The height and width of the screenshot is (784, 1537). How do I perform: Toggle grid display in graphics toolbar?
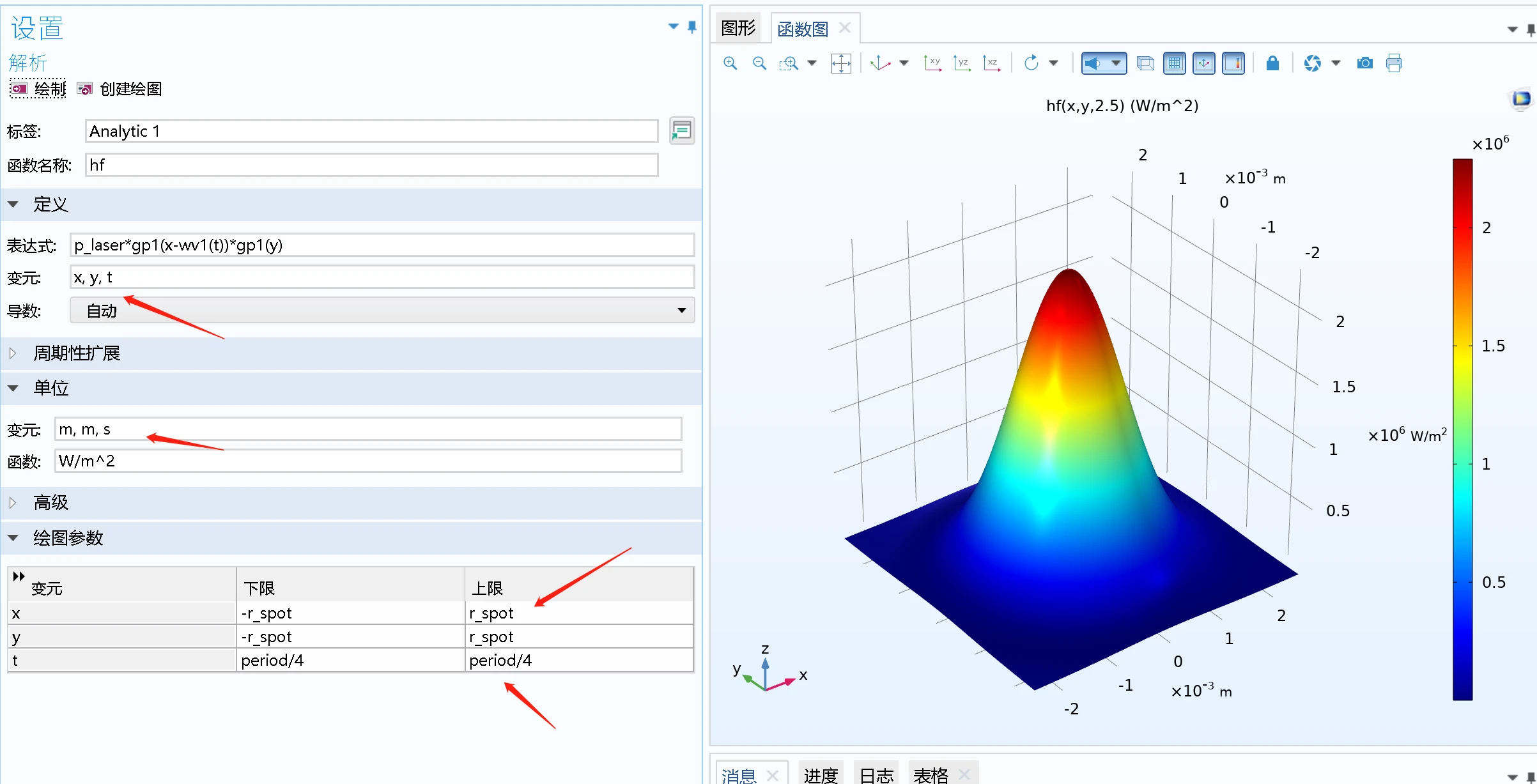(1175, 63)
